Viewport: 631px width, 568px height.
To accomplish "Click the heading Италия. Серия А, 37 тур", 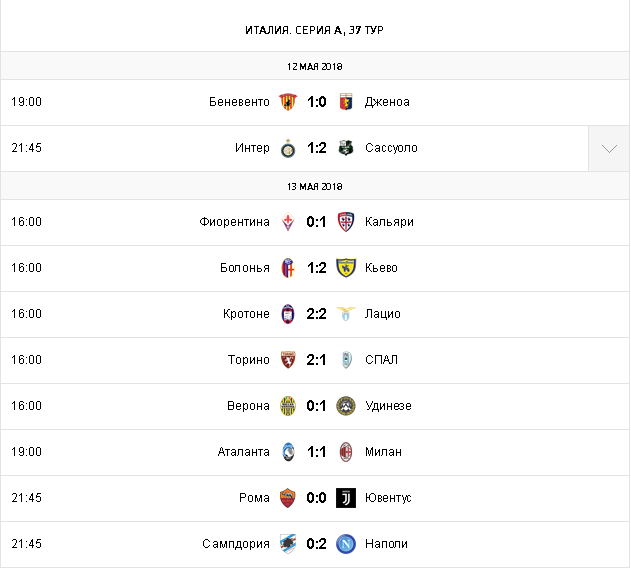I will coord(315,30).
